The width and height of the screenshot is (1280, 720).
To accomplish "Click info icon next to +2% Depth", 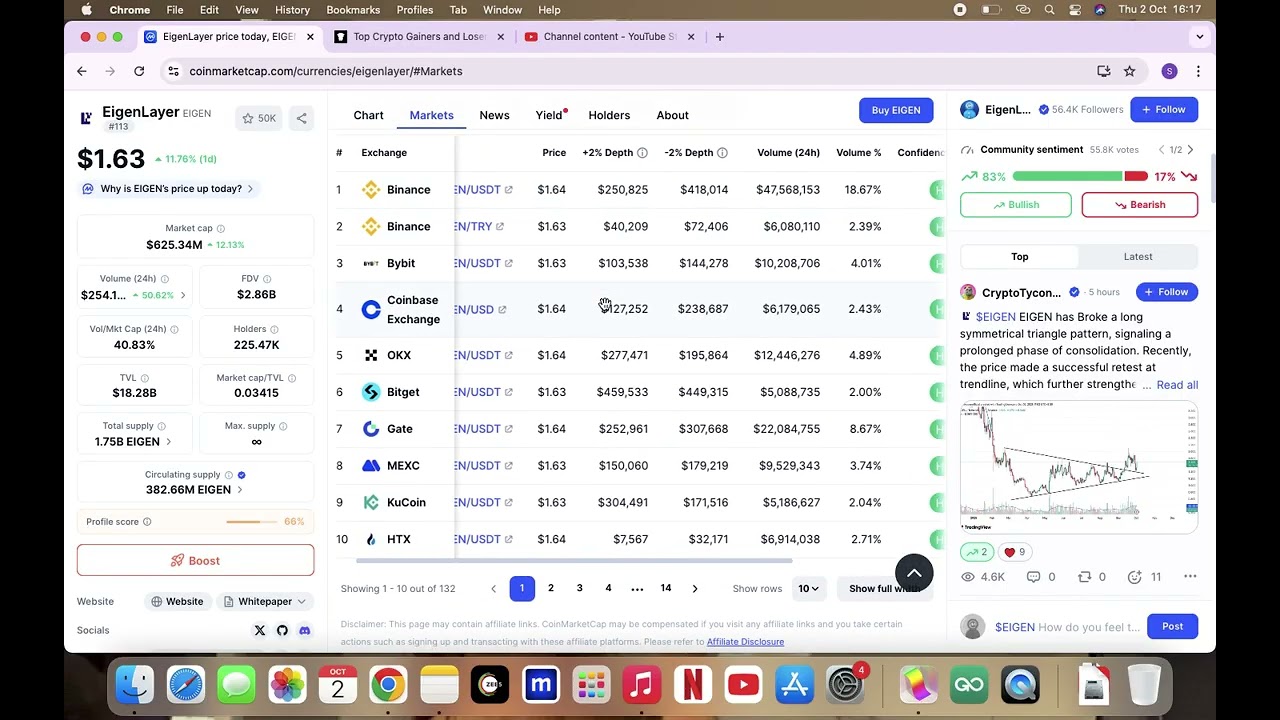I will [642, 153].
